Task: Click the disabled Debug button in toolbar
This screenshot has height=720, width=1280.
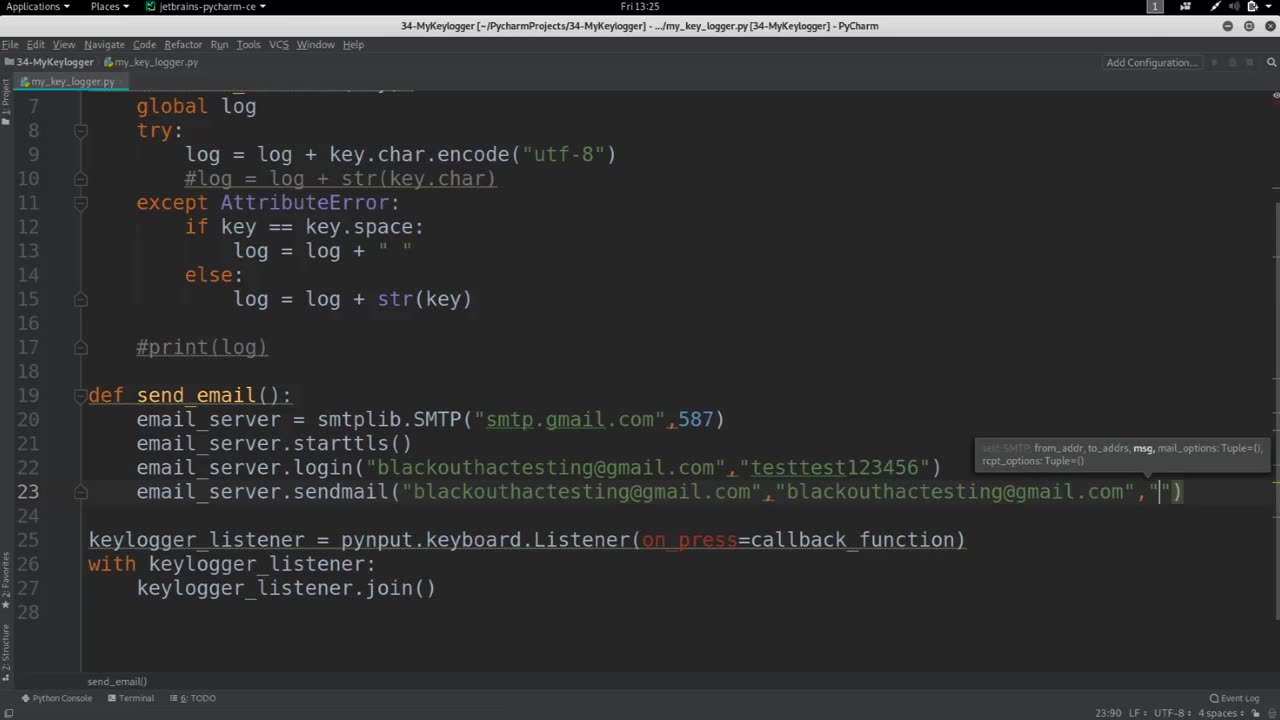Action: (1233, 62)
